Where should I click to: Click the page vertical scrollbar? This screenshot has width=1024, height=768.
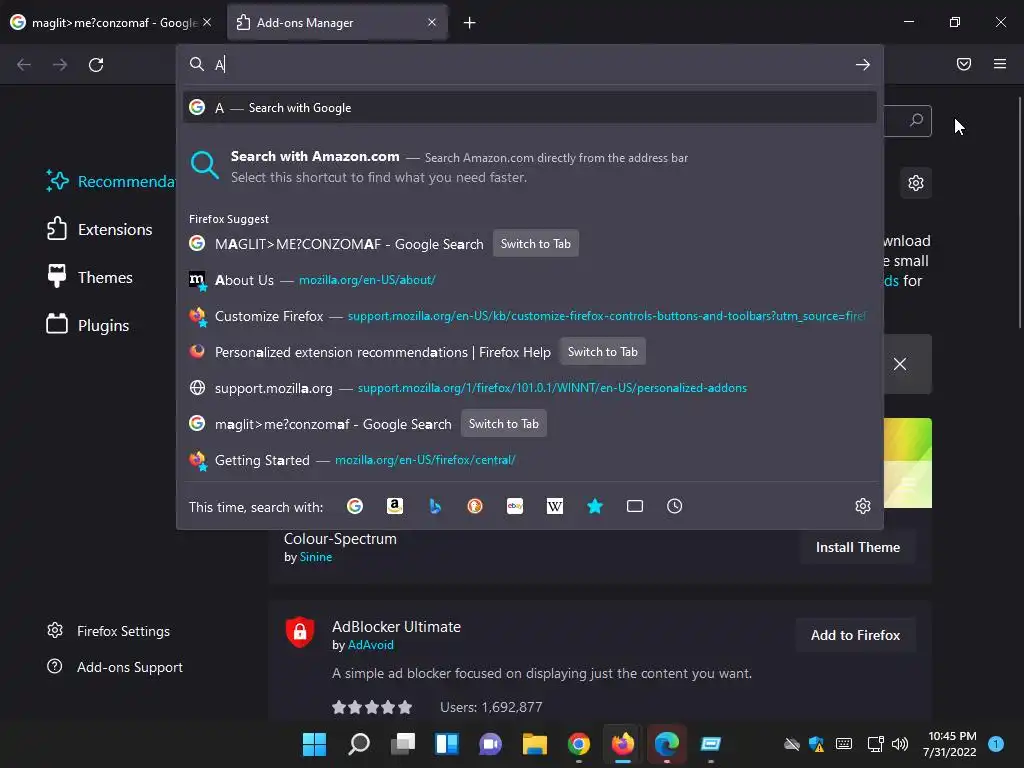[1020, 212]
